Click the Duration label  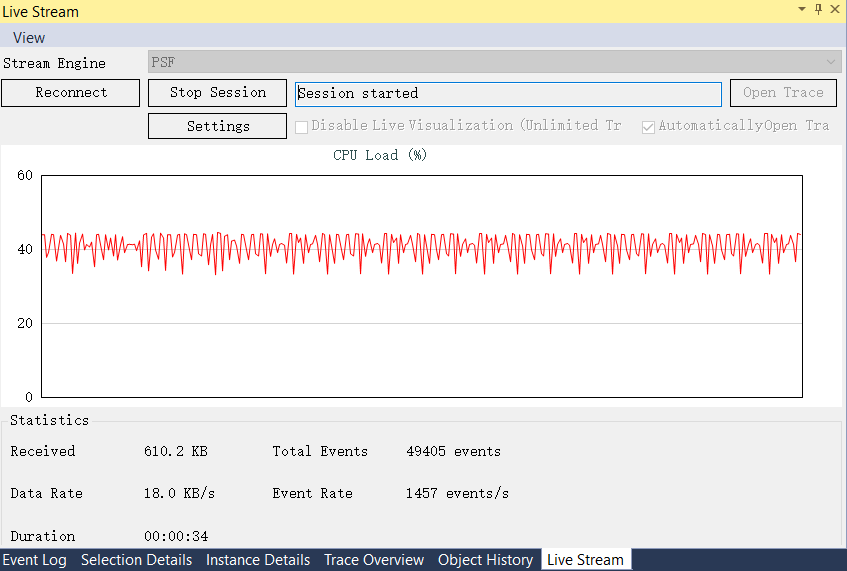coord(43,536)
